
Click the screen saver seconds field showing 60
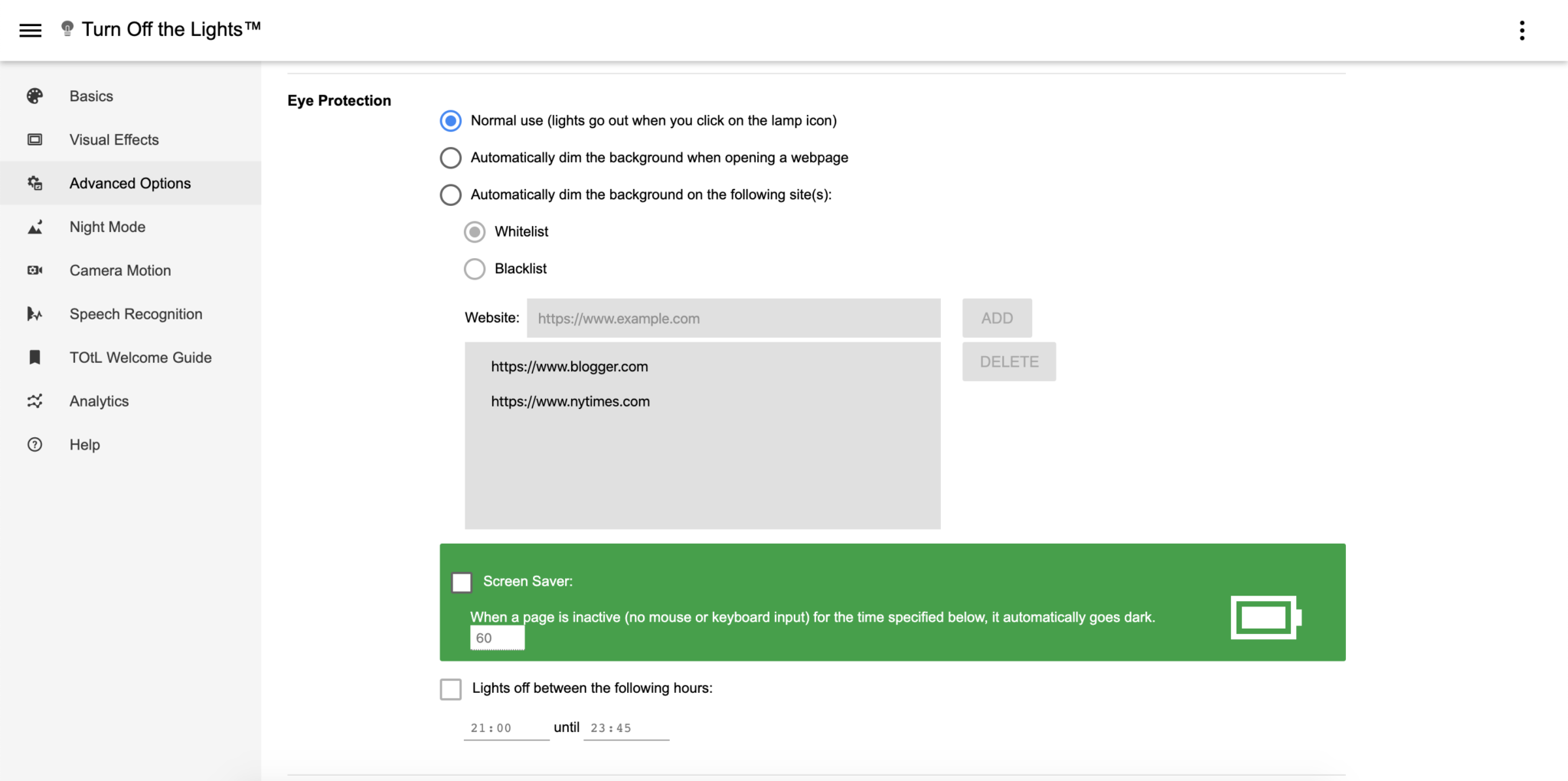tap(498, 638)
